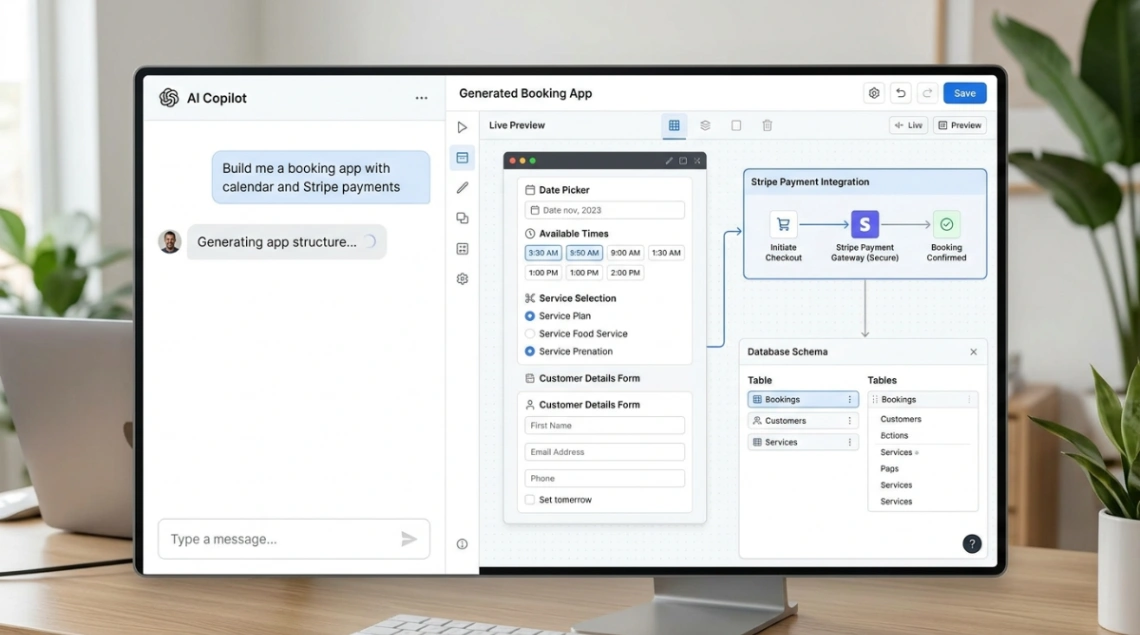Click the edit pencil in preview window titlebar

click(x=669, y=161)
